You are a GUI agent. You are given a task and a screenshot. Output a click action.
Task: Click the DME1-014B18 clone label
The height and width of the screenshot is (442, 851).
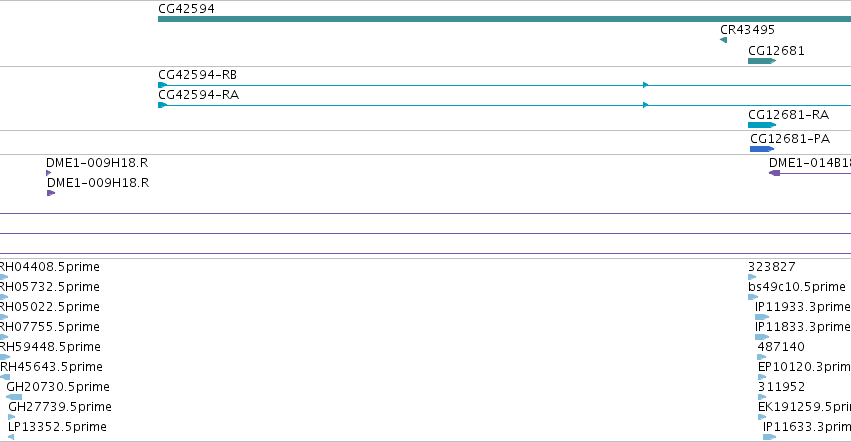(810, 162)
